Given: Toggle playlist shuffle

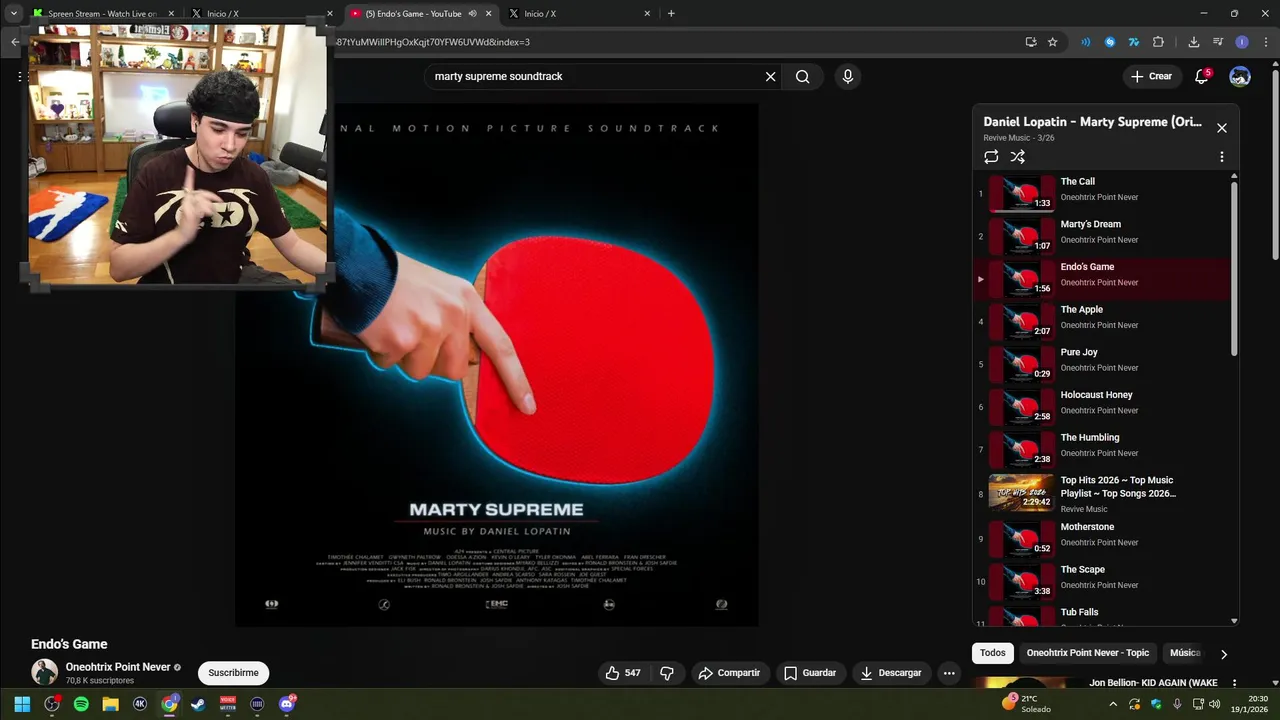Looking at the screenshot, I should tap(1017, 157).
